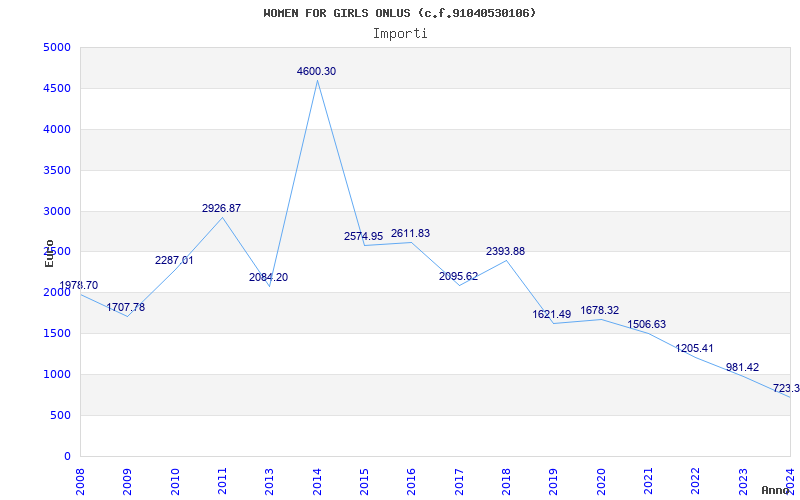Screen dimensions: 800x500
Task: Click the x-axis year 2020
Action: point(601,481)
